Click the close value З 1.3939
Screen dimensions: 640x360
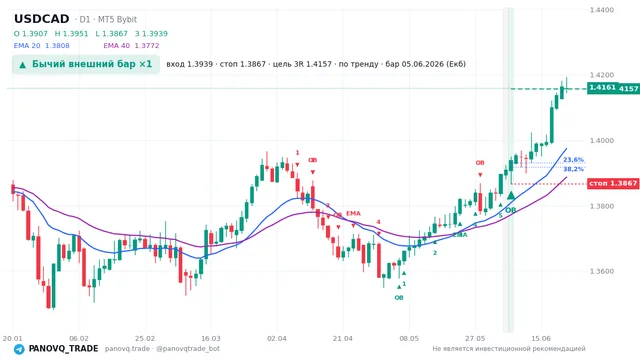click(x=151, y=34)
